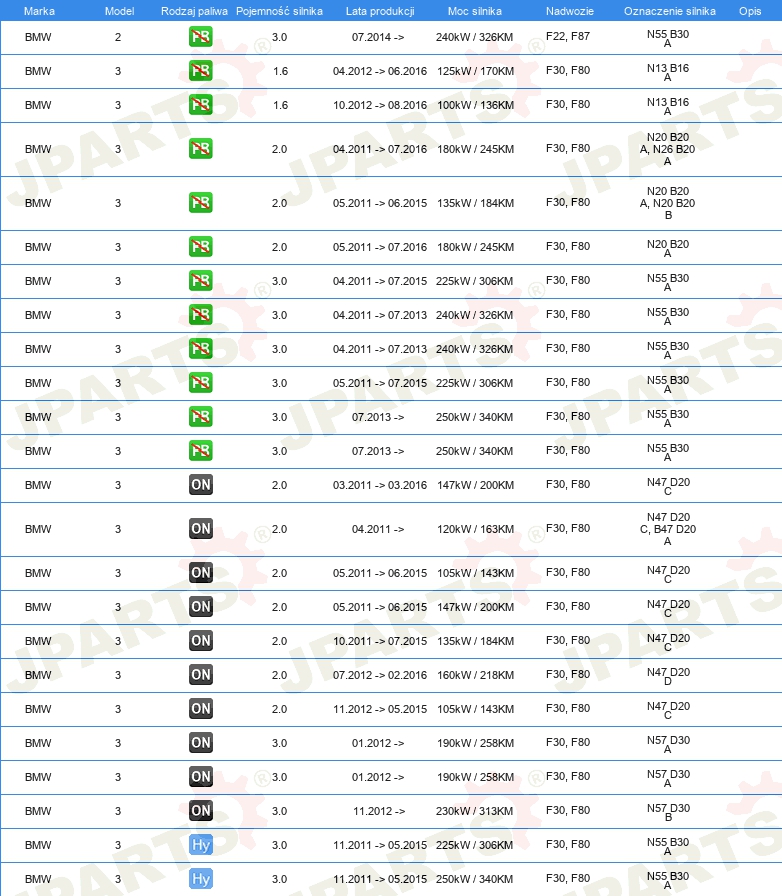This screenshot has width=782, height=896.
Task: Click the Nadwozie column header
Action: click(x=569, y=11)
